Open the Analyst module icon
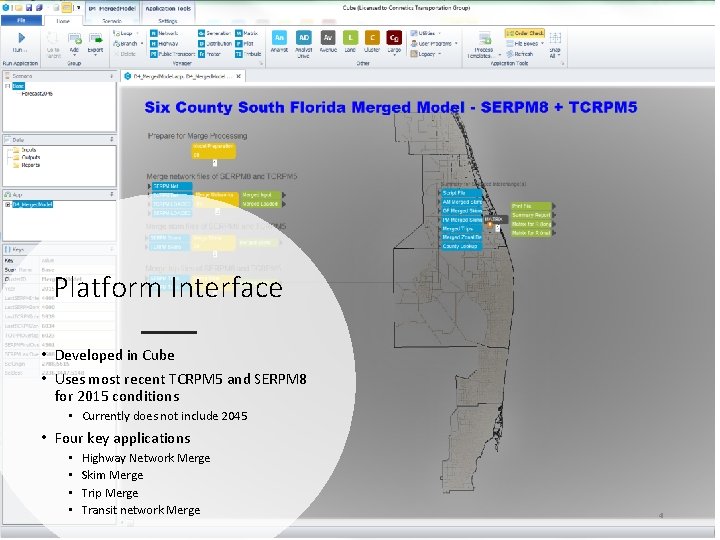Image resolution: width=720 pixels, height=540 pixels. [x=279, y=38]
